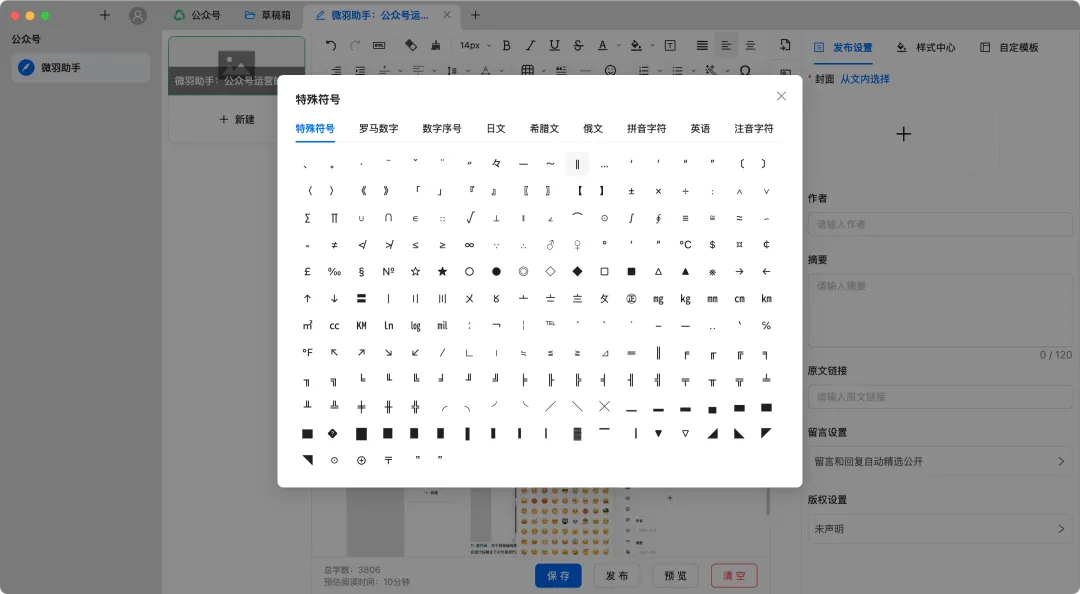Toggle italic in editor toolbar

(x=530, y=45)
